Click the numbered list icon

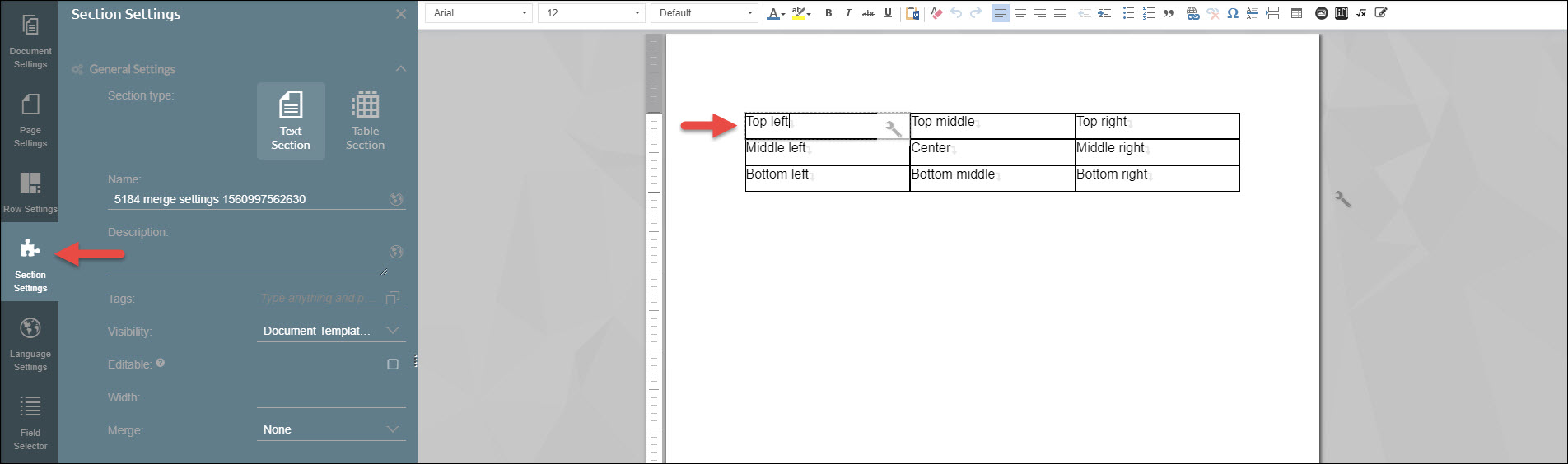[x=1148, y=13]
